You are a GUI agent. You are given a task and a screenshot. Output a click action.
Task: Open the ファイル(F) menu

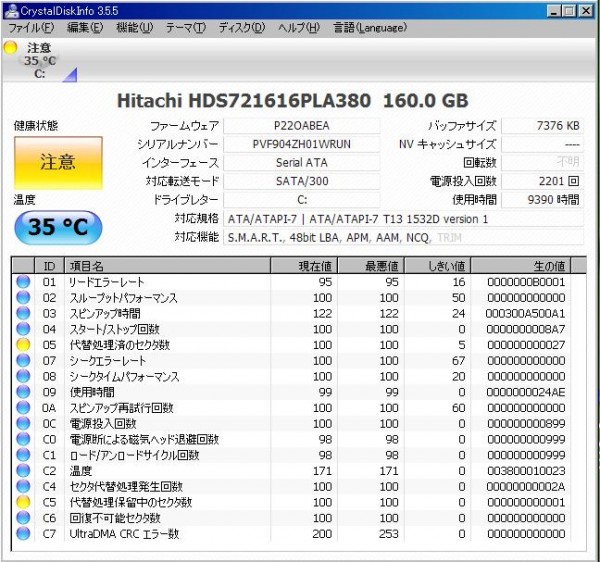click(x=31, y=28)
